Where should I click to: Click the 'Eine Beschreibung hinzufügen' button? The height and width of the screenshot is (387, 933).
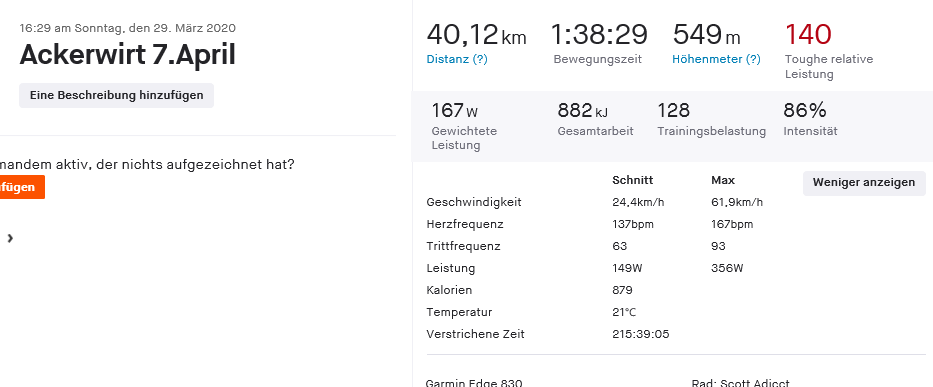click(117, 95)
